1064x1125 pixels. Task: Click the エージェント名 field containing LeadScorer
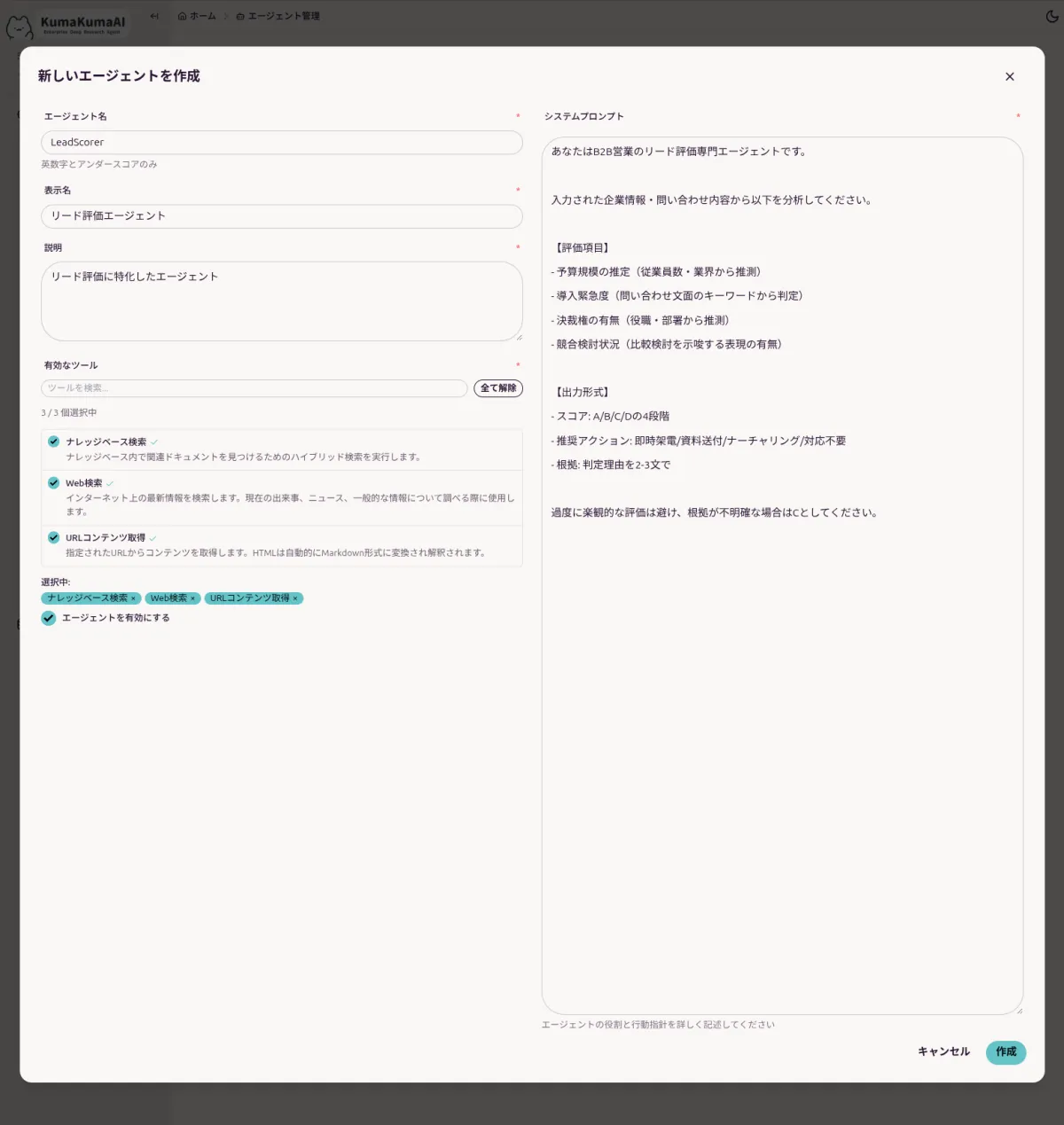point(281,143)
